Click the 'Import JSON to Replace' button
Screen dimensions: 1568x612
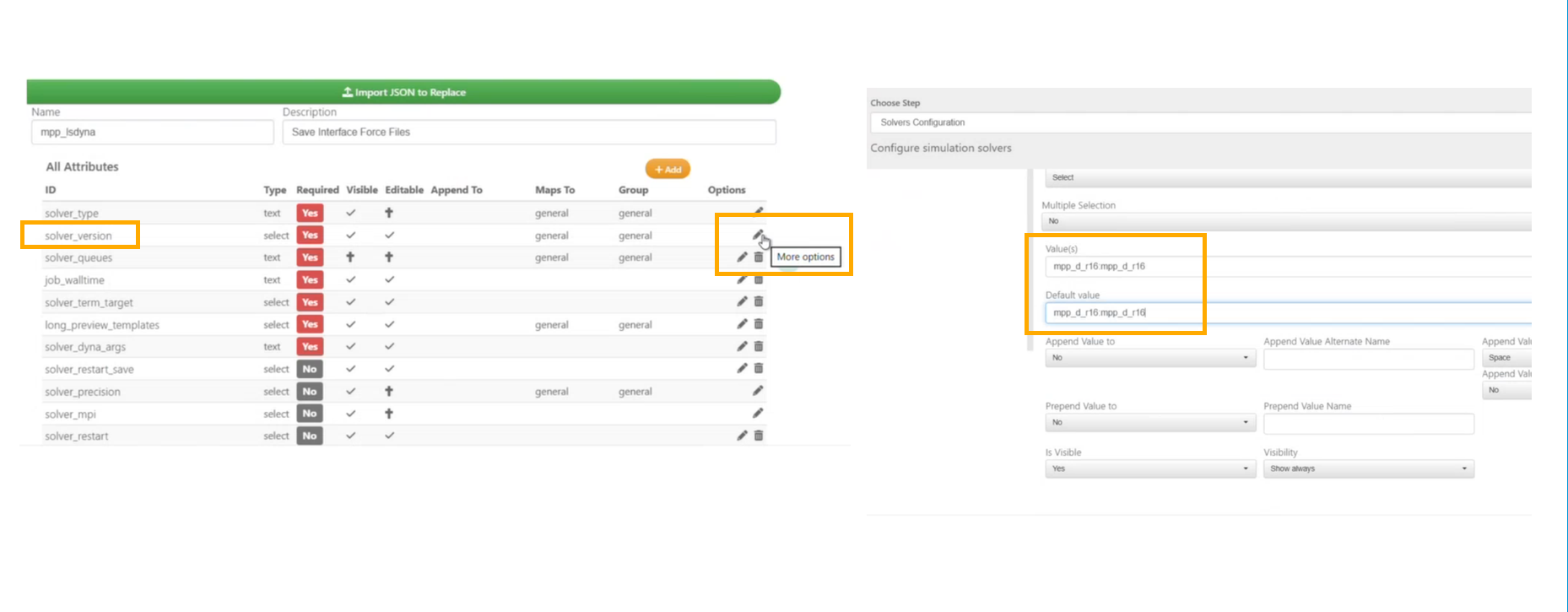(403, 92)
